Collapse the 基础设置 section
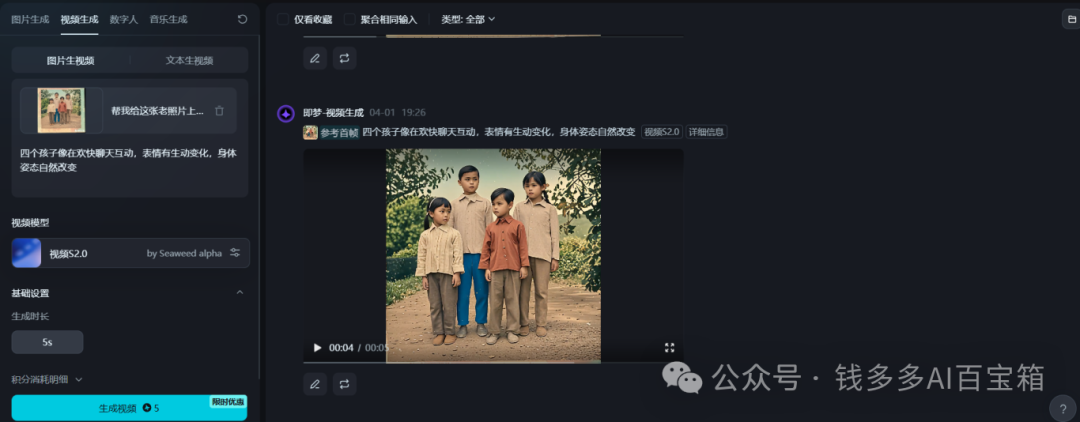 (240, 293)
